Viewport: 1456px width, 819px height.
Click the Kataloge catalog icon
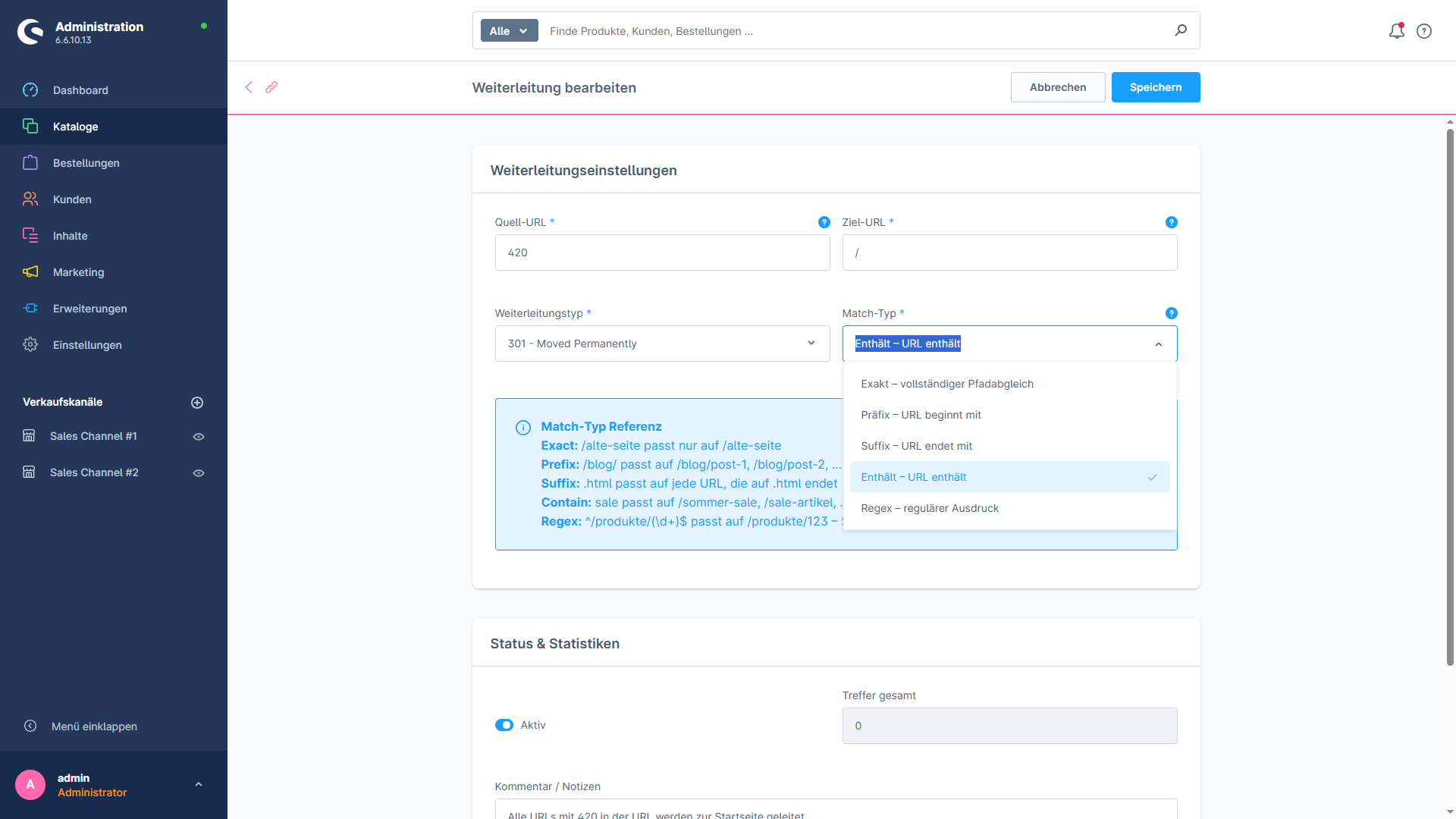[30, 127]
